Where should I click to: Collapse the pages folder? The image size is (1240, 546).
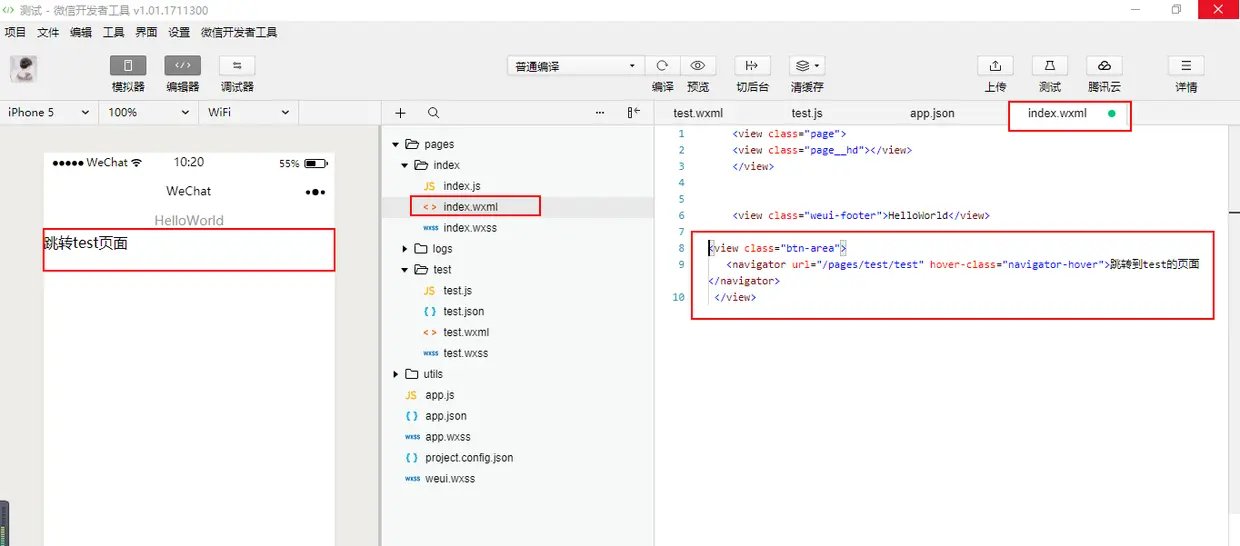[396, 145]
